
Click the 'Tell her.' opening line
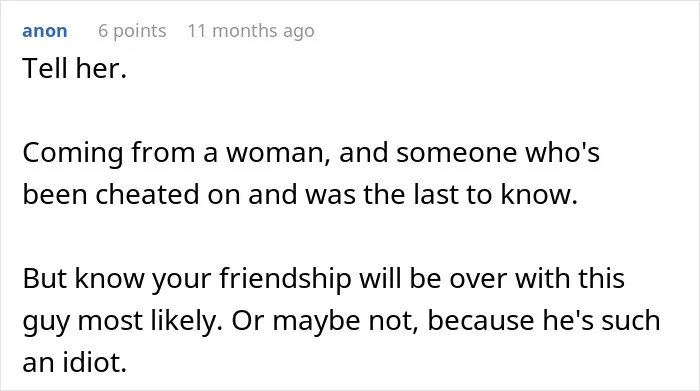tap(75, 69)
